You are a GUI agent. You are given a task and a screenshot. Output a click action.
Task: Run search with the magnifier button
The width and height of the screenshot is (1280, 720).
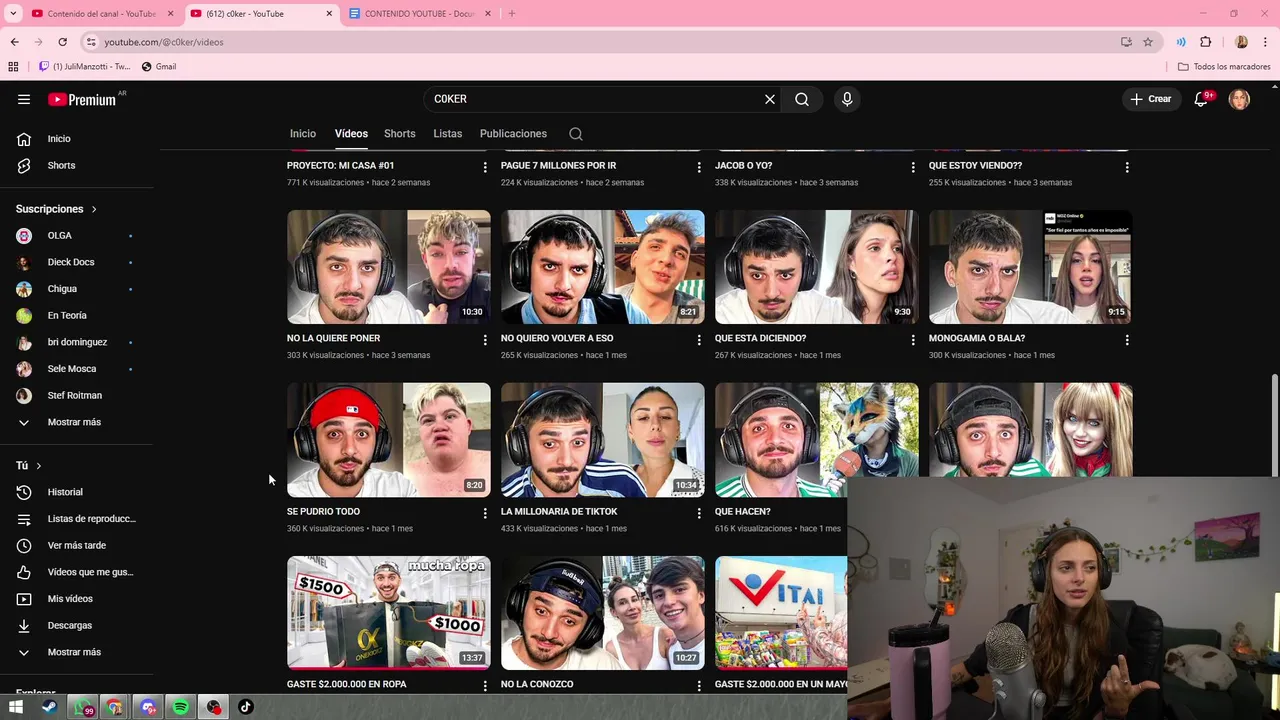tap(802, 99)
